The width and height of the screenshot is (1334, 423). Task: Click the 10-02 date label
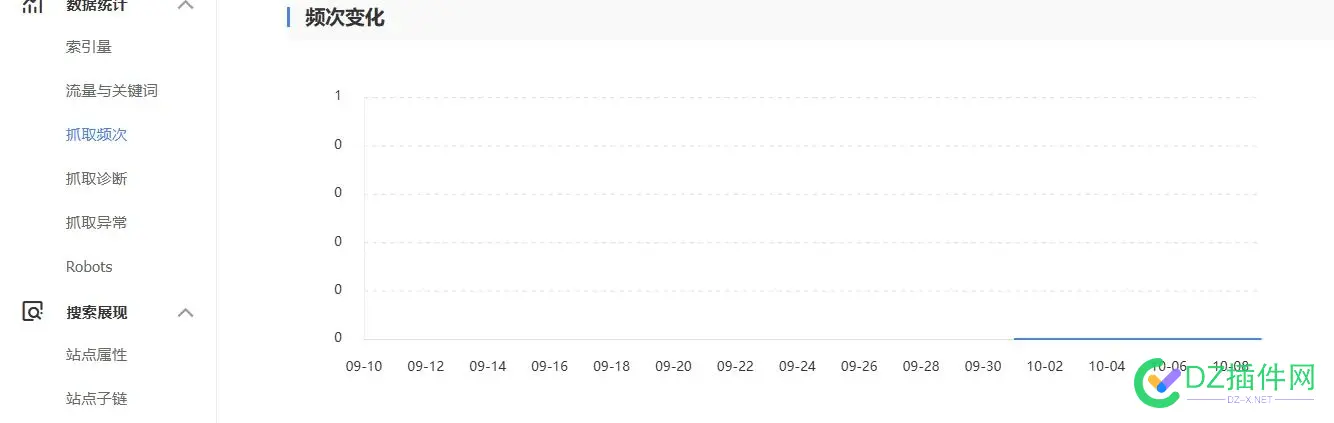click(1045, 366)
